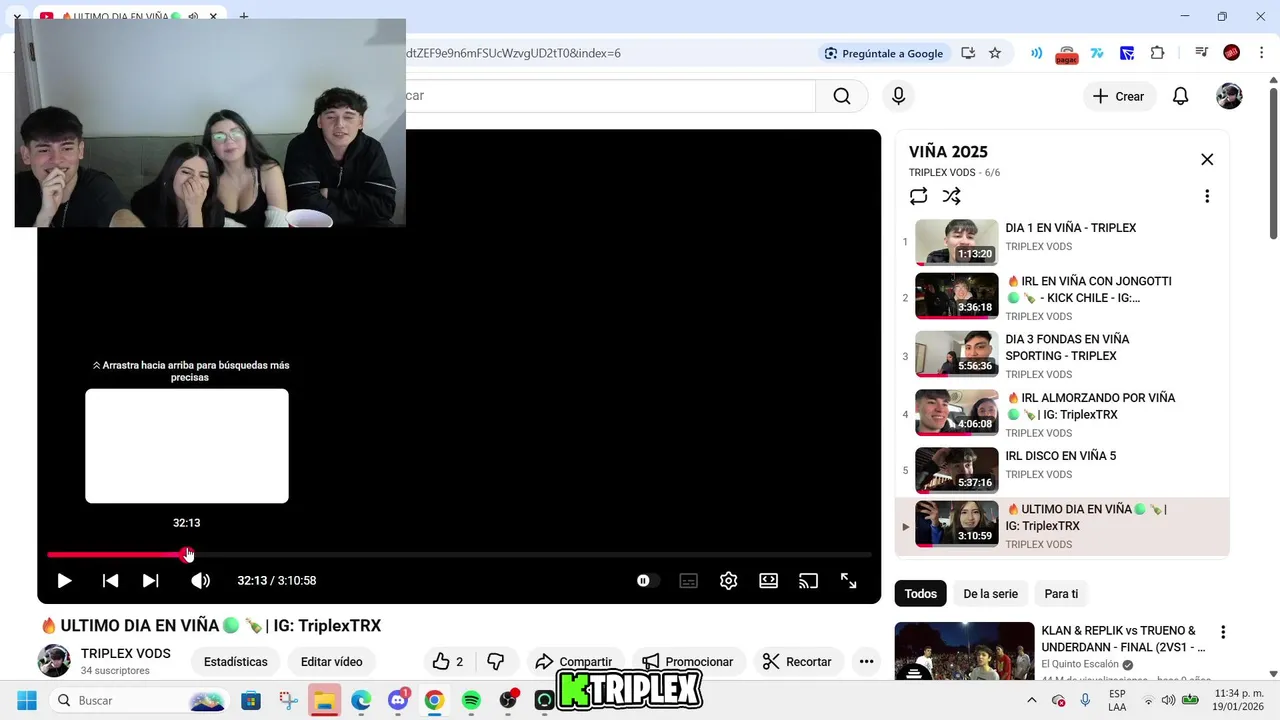Open media controls icon in Chrome toolbar
This screenshot has height=720, width=1280.
click(1201, 53)
